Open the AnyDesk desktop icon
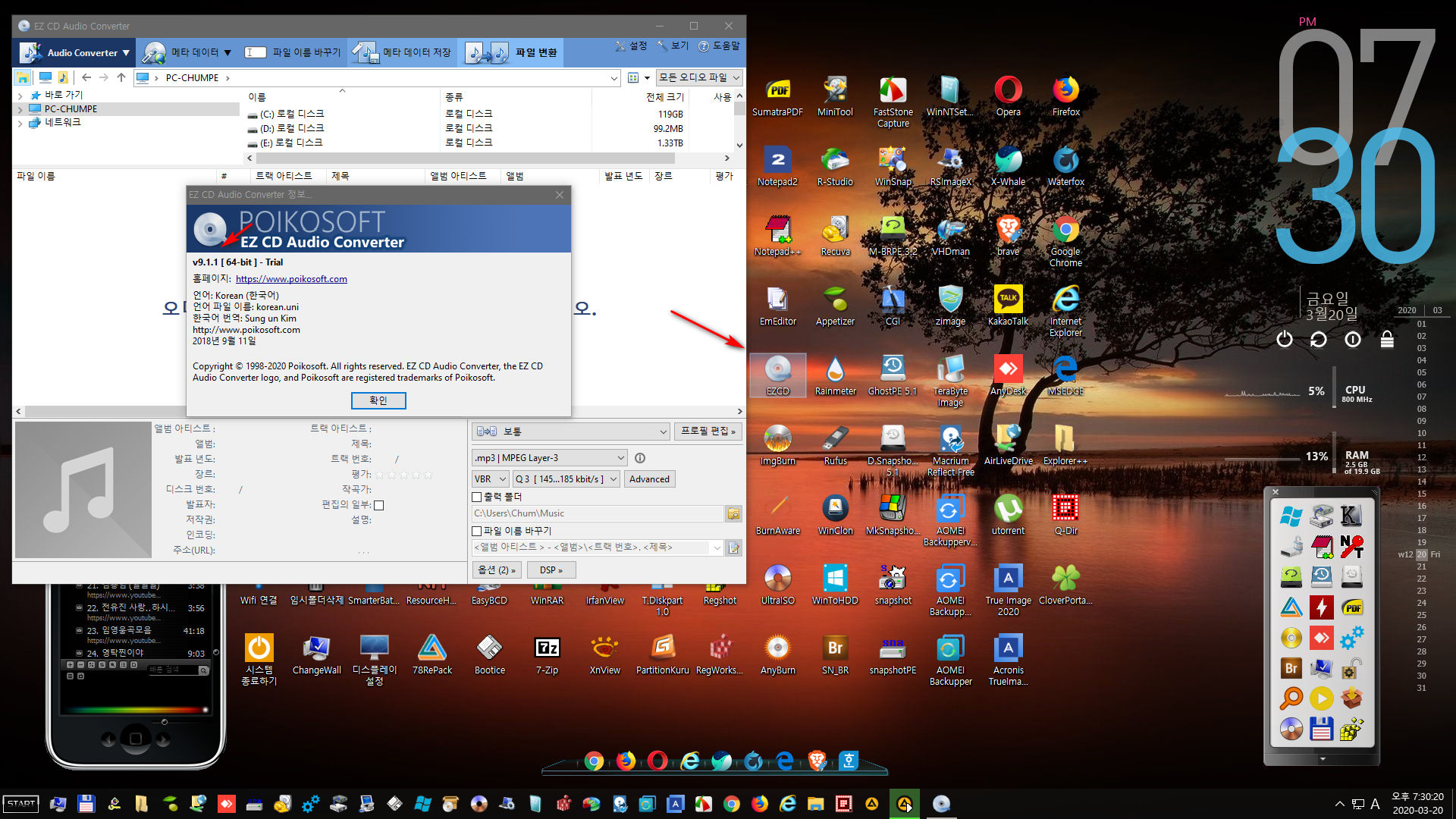The width and height of the screenshot is (1456, 819). pyautogui.click(x=1008, y=376)
